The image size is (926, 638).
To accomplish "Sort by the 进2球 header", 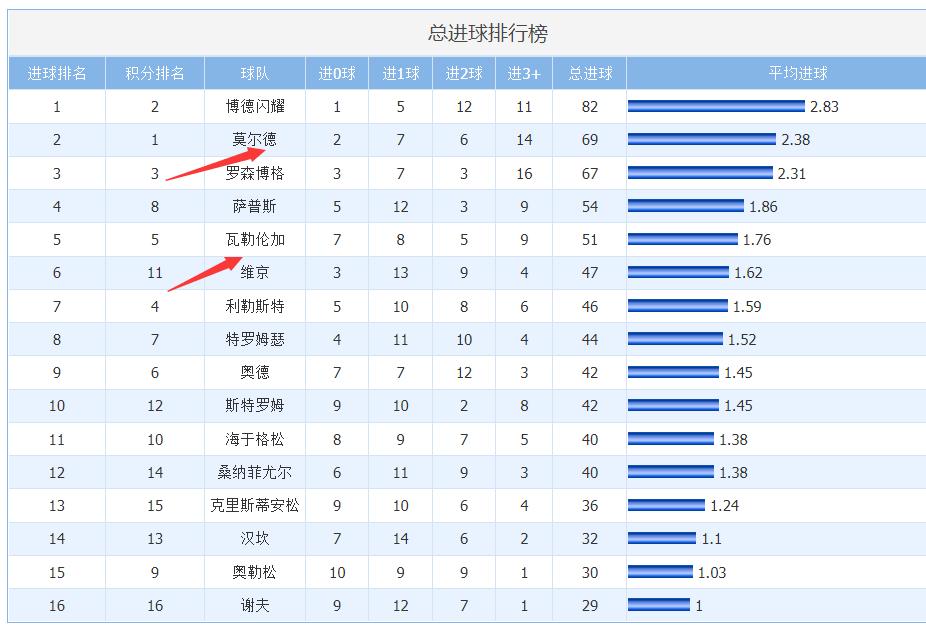I will tap(462, 72).
